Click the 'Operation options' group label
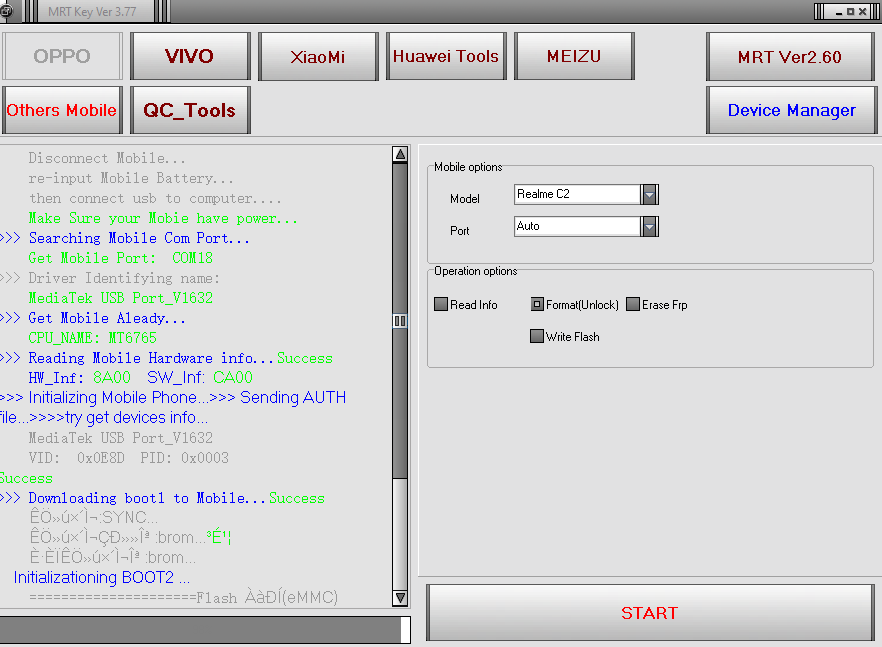This screenshot has width=882, height=647. (475, 271)
